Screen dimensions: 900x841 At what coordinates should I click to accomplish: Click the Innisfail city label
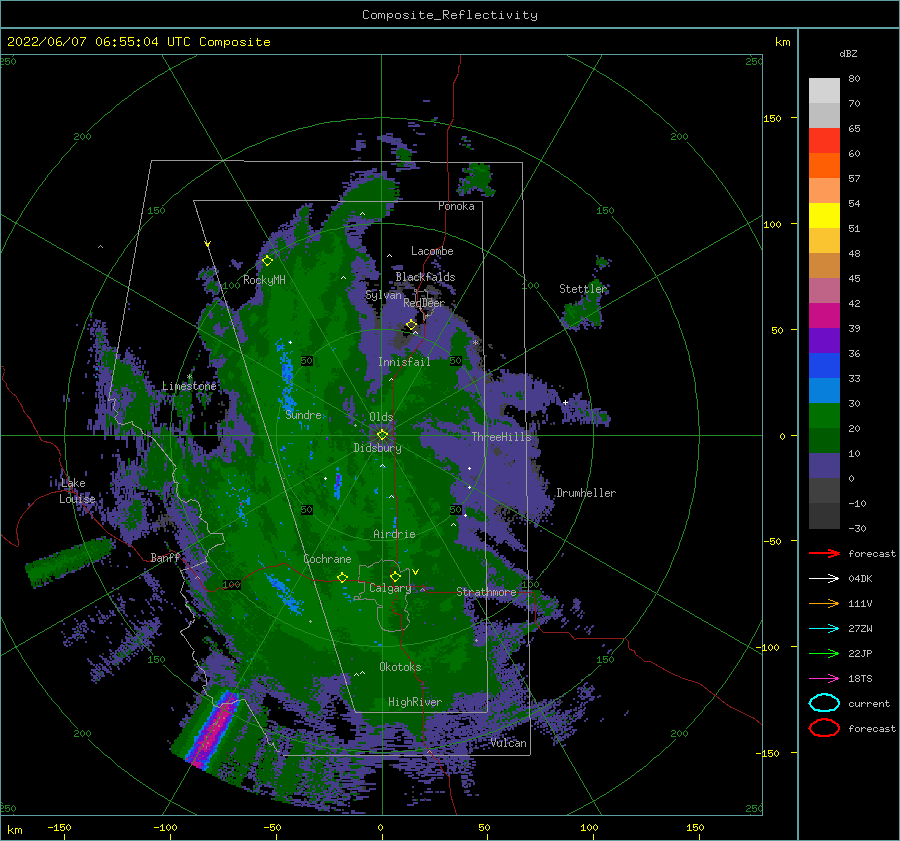(404, 362)
